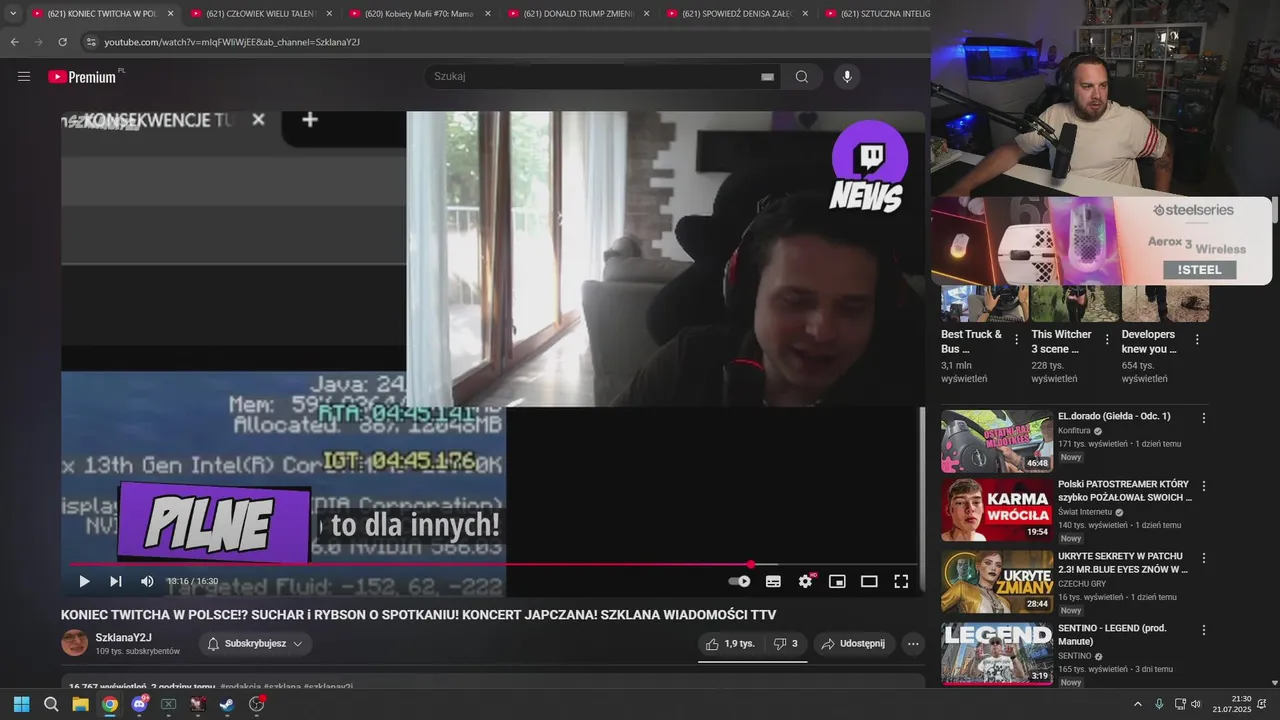Open Best Truck & Bus video title
This screenshot has width=1280, height=720.
(971, 341)
